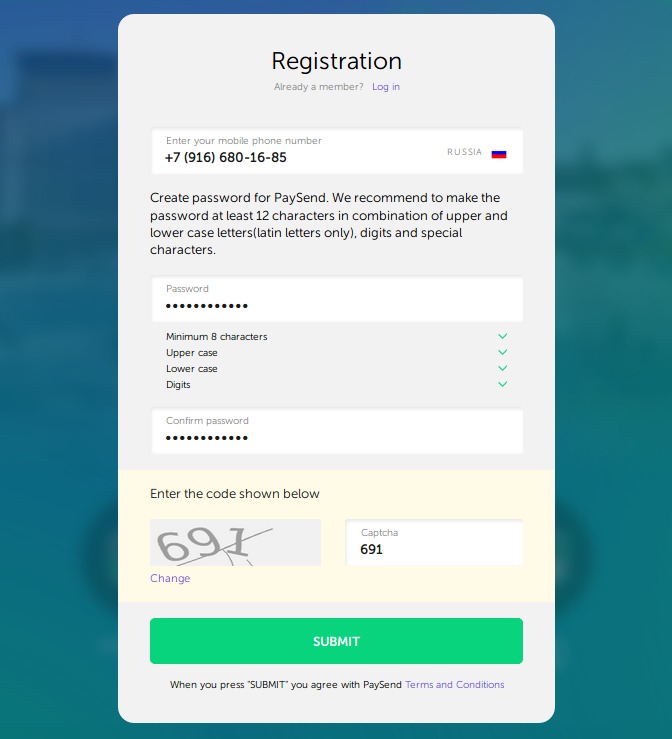672x739 pixels.
Task: Follow the Log in link
Action: pos(385,87)
